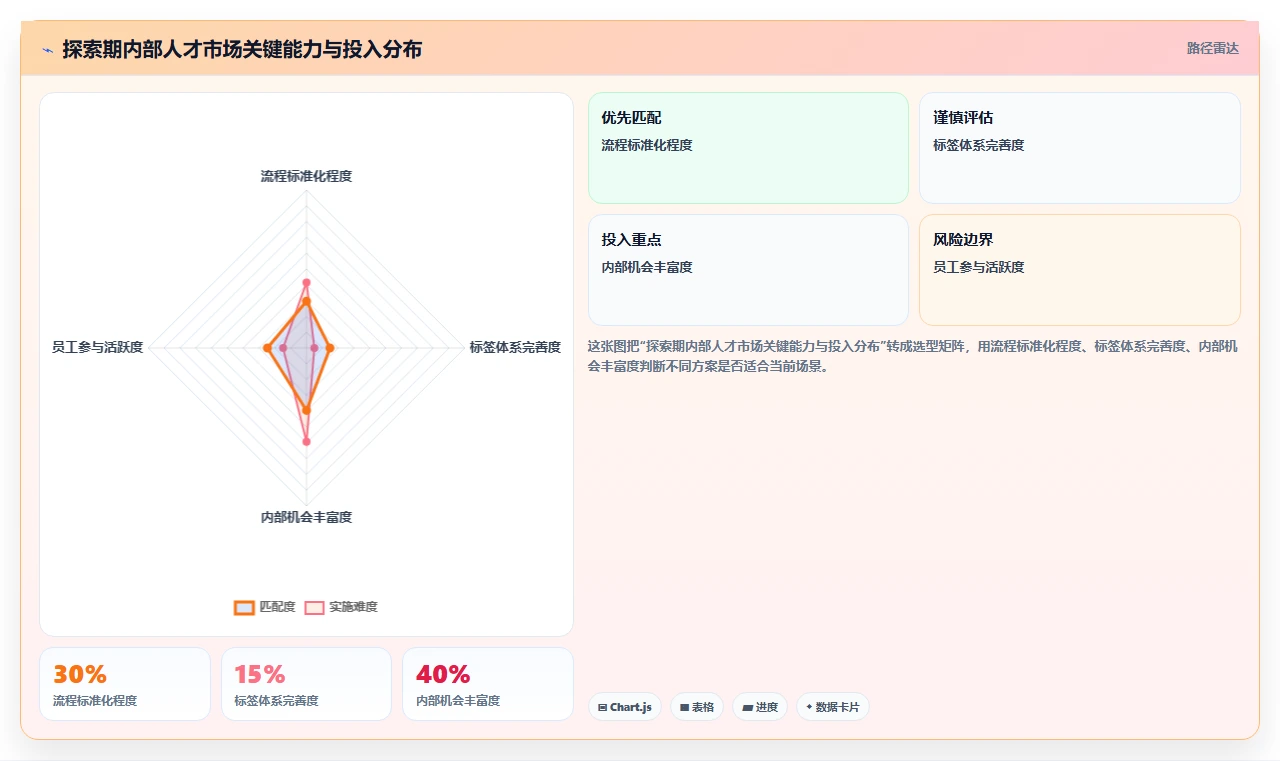Screen dimensions: 1280x761
Task: Open the 40% 内部机会丰富度 stat card
Action: click(x=488, y=684)
